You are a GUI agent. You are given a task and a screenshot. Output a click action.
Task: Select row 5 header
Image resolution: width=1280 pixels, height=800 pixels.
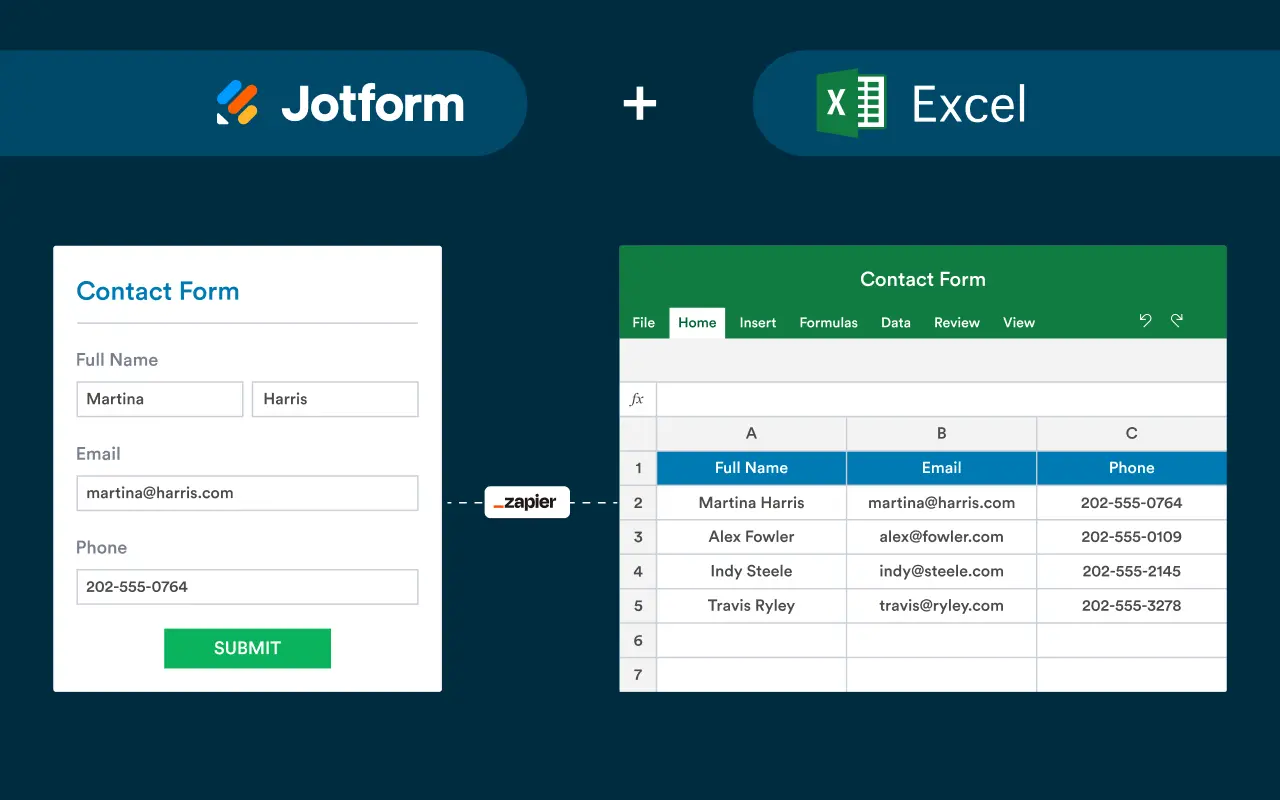click(638, 606)
